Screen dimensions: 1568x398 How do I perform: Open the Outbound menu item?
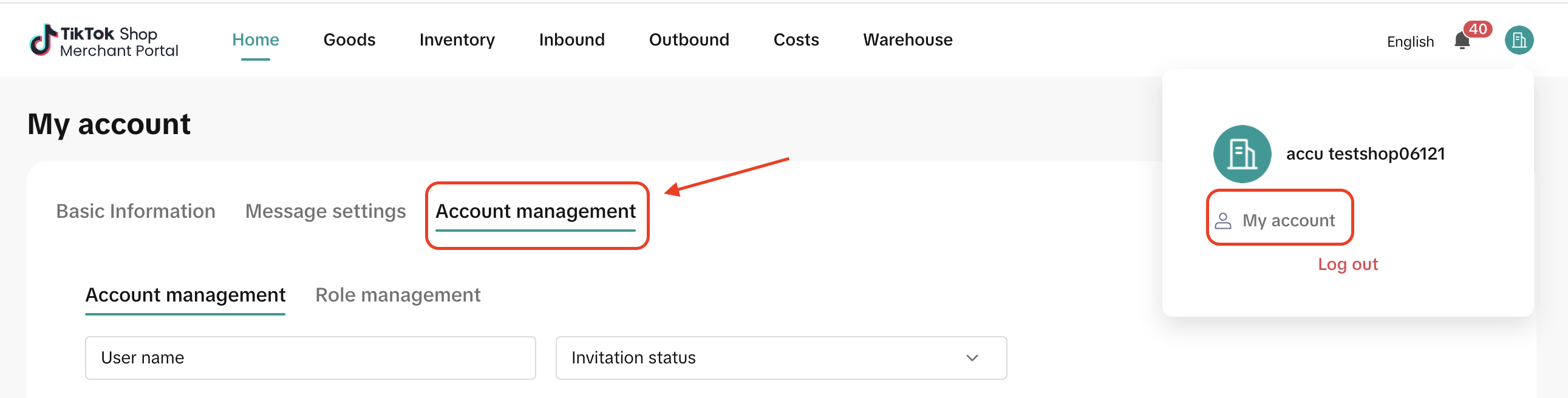[x=689, y=40]
